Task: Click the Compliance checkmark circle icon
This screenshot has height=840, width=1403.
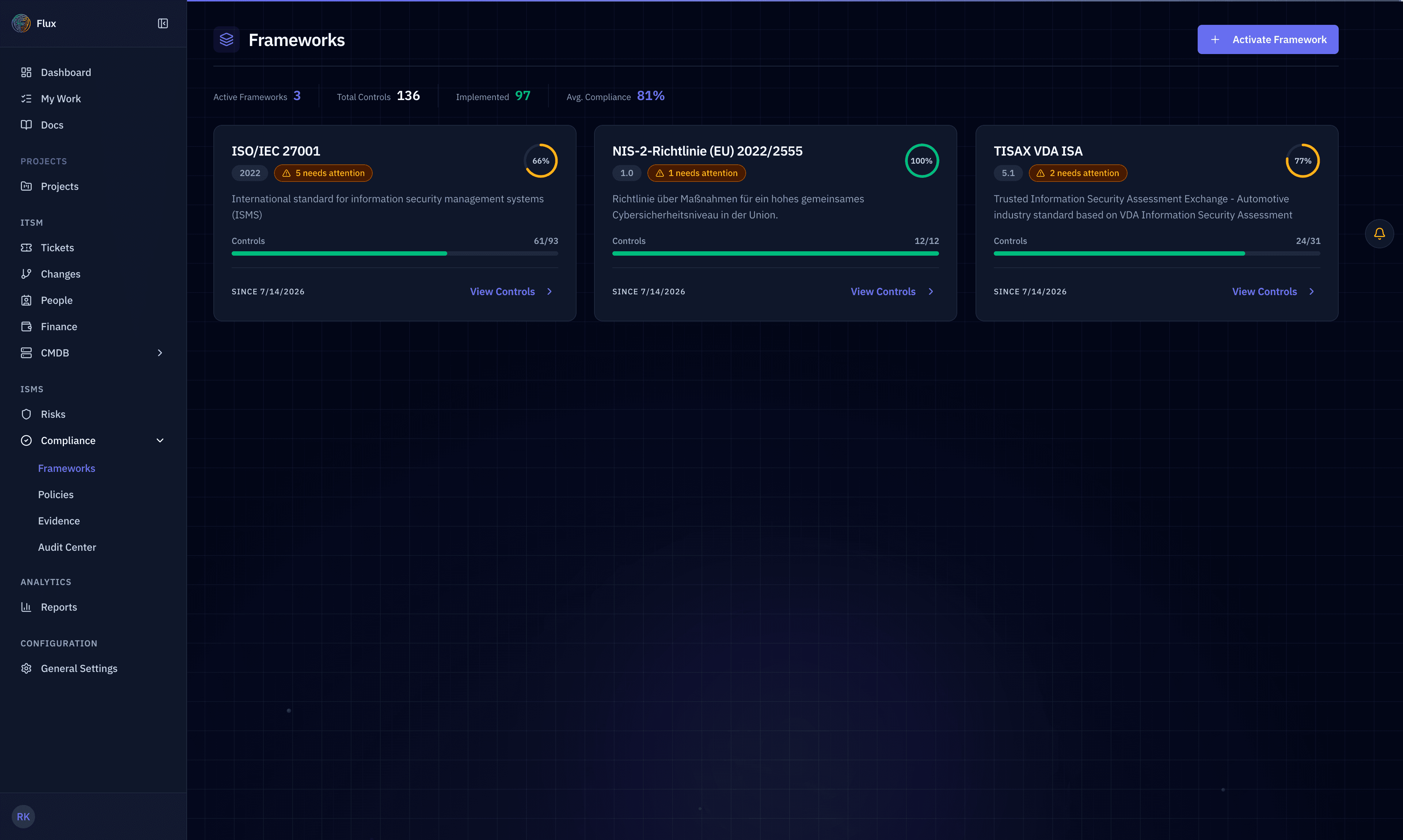Action: (x=26, y=440)
